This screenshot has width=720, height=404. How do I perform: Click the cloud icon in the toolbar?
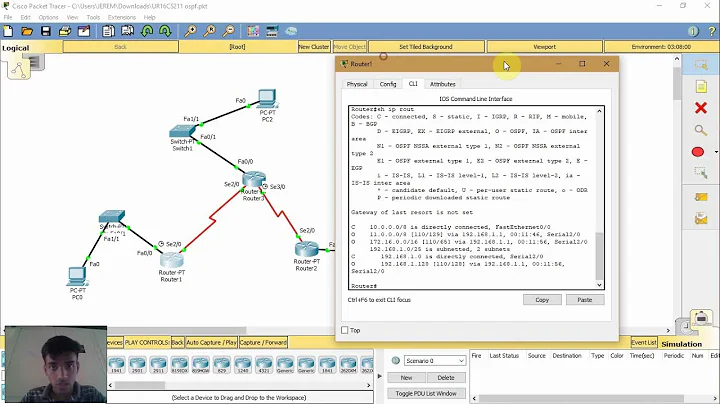click(291, 31)
